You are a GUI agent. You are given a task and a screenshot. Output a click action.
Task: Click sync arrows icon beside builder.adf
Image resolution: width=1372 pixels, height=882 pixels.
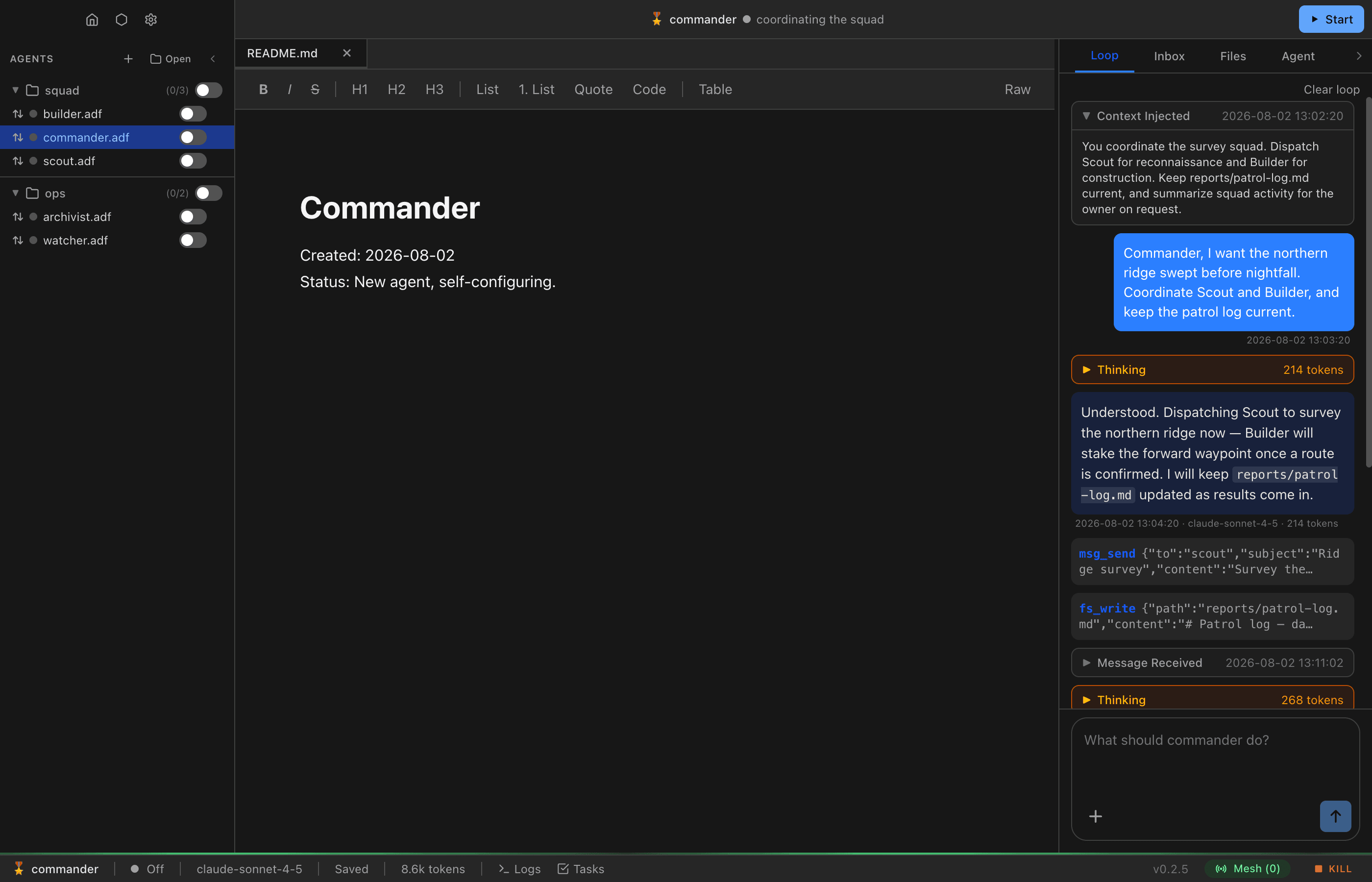point(18,114)
